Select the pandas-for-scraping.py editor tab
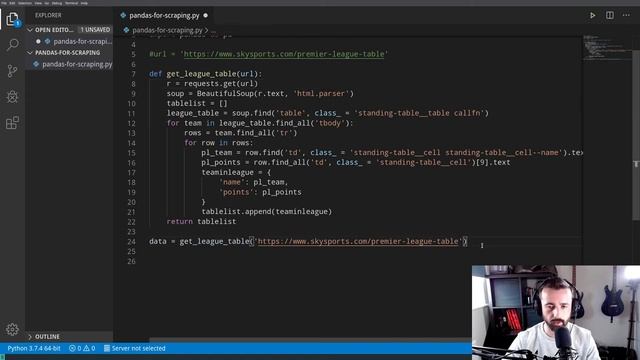Viewport: 640px width, 360px height. click(x=164, y=16)
